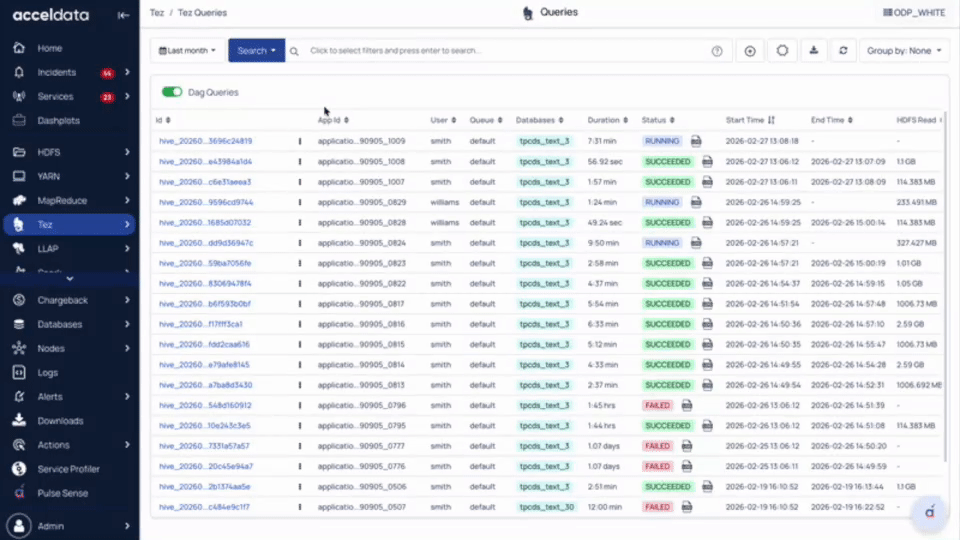Click the search help question mark icon
This screenshot has width=960, height=540.
[x=717, y=51]
